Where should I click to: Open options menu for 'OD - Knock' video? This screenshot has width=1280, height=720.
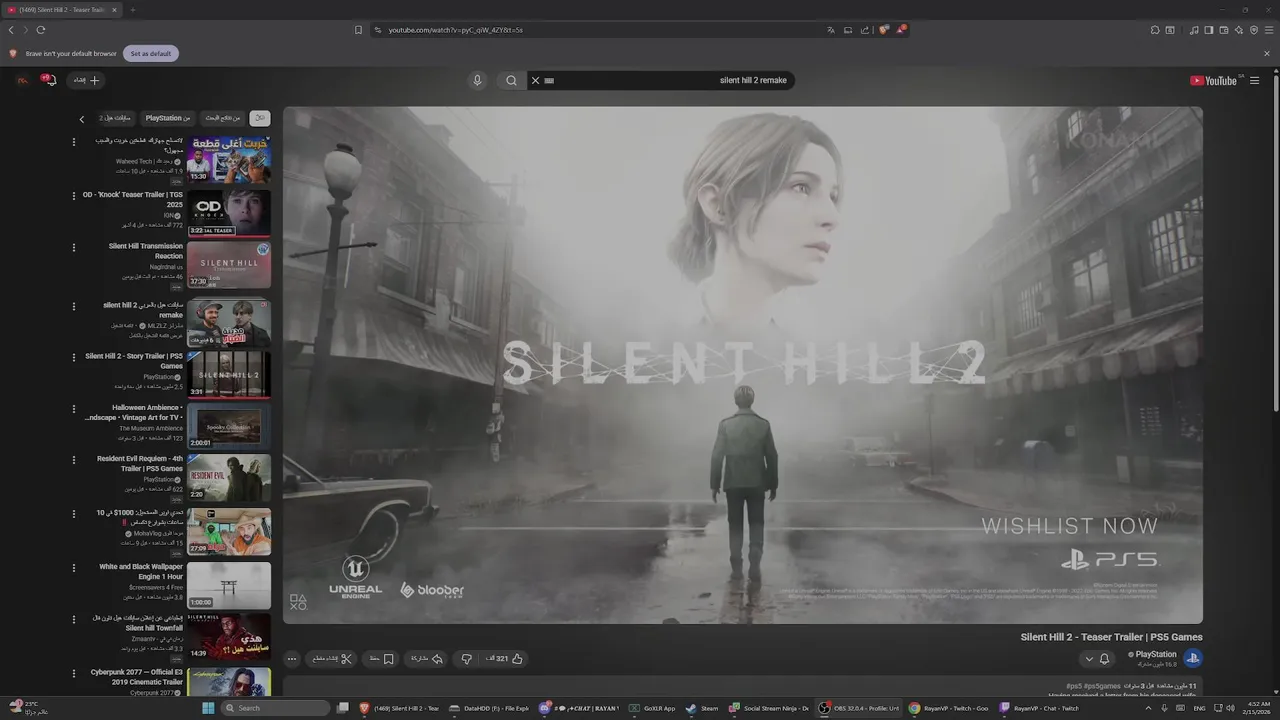point(73,194)
